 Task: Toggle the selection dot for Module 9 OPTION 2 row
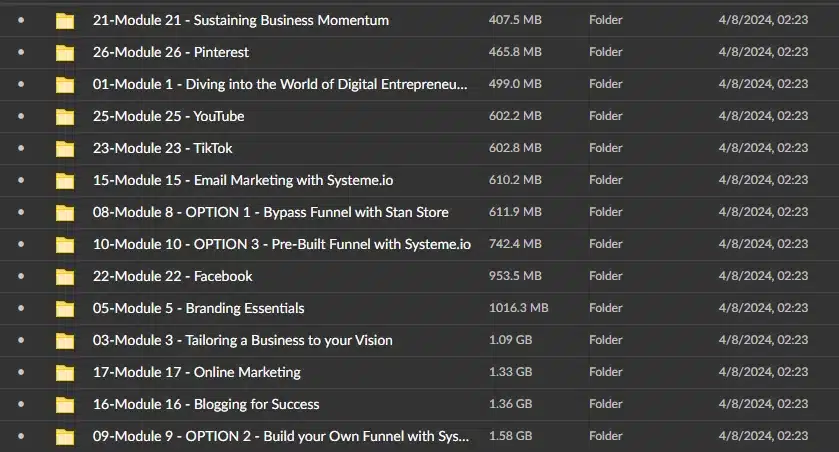(x=21, y=436)
